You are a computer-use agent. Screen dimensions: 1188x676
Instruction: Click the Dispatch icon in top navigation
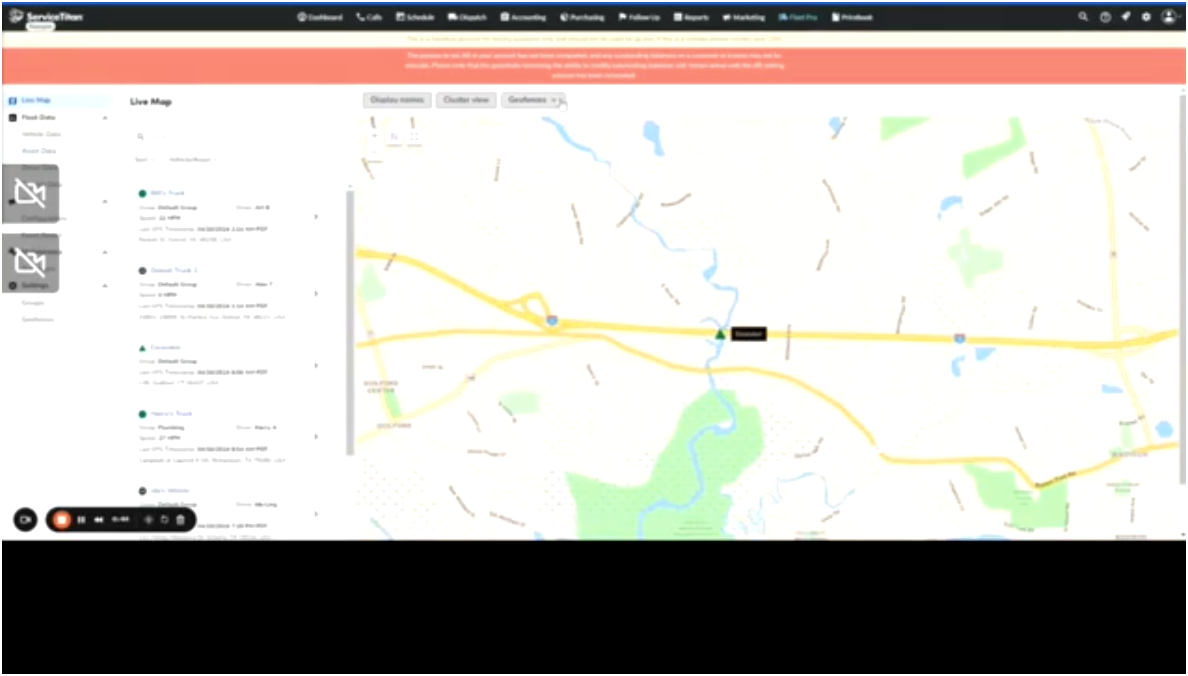click(452, 17)
